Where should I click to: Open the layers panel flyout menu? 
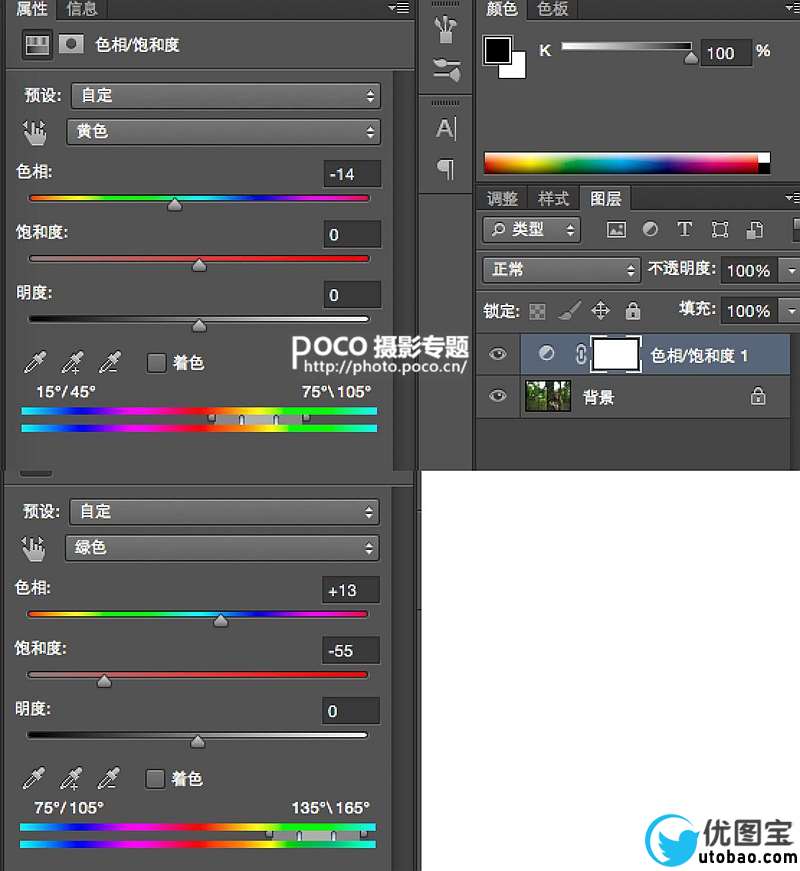coord(793,197)
